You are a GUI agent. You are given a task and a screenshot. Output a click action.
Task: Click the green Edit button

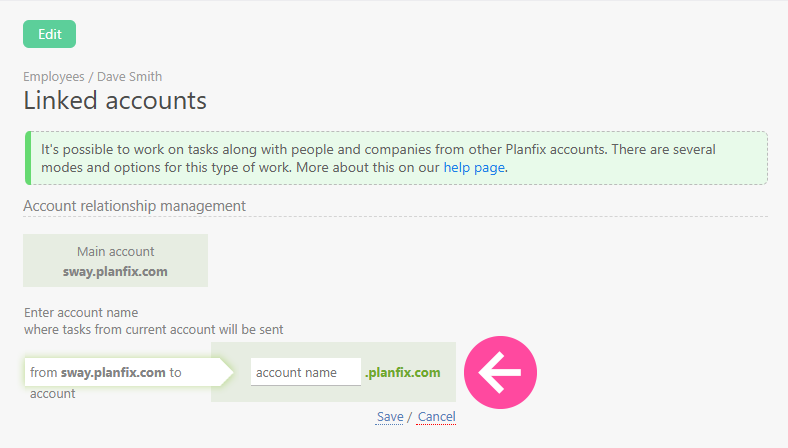[x=49, y=34]
